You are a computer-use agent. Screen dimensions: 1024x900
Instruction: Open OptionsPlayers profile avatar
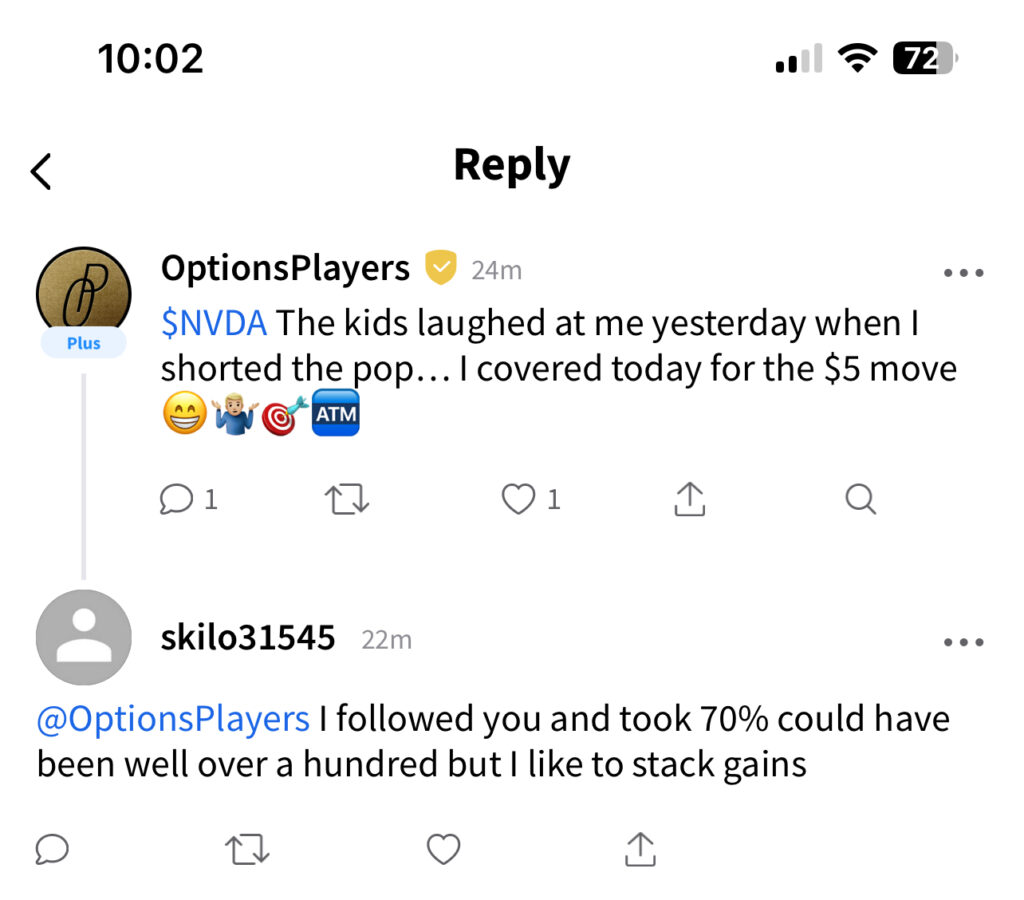point(84,294)
